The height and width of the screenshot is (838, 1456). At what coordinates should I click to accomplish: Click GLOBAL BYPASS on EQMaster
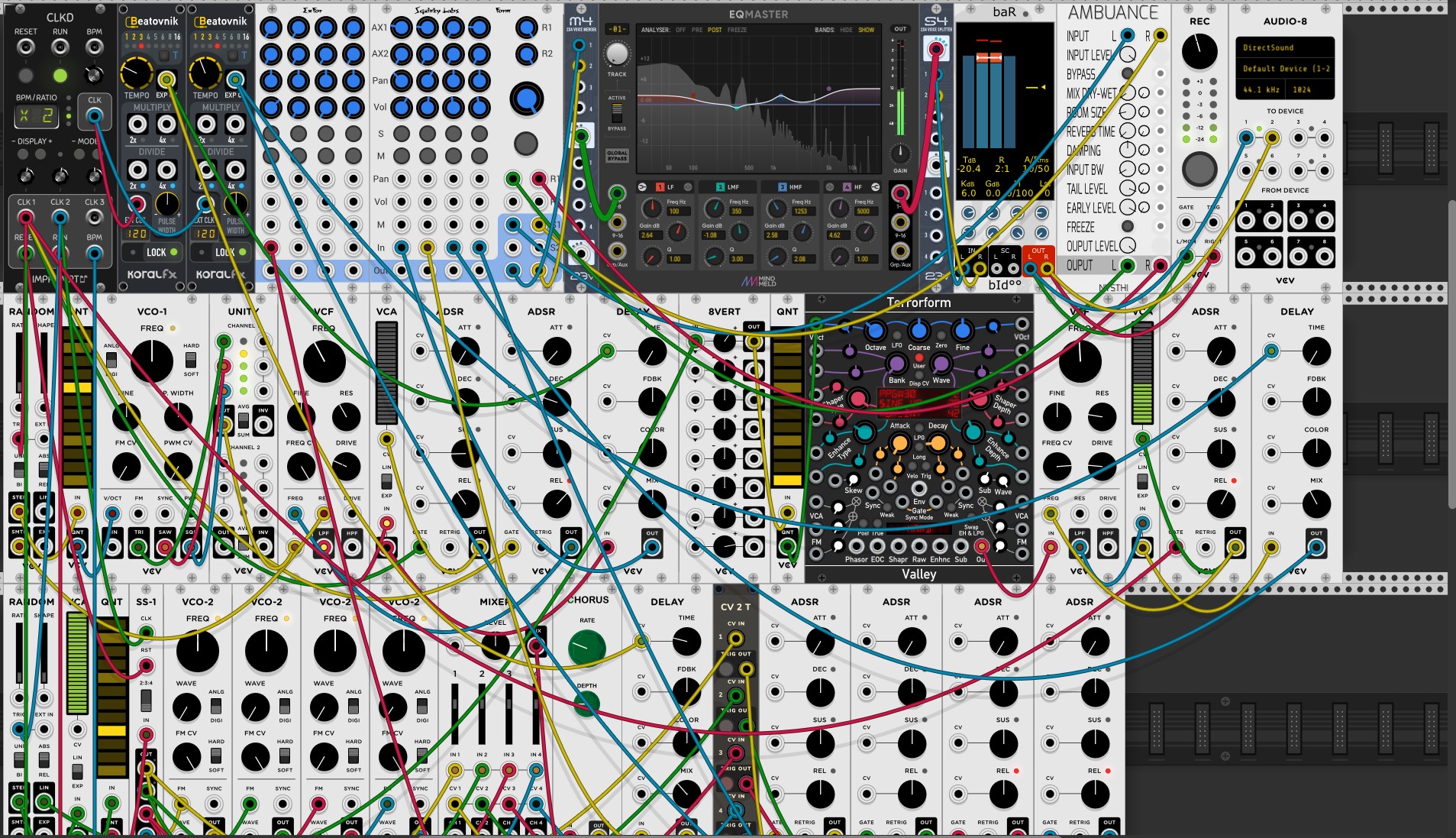point(617,155)
